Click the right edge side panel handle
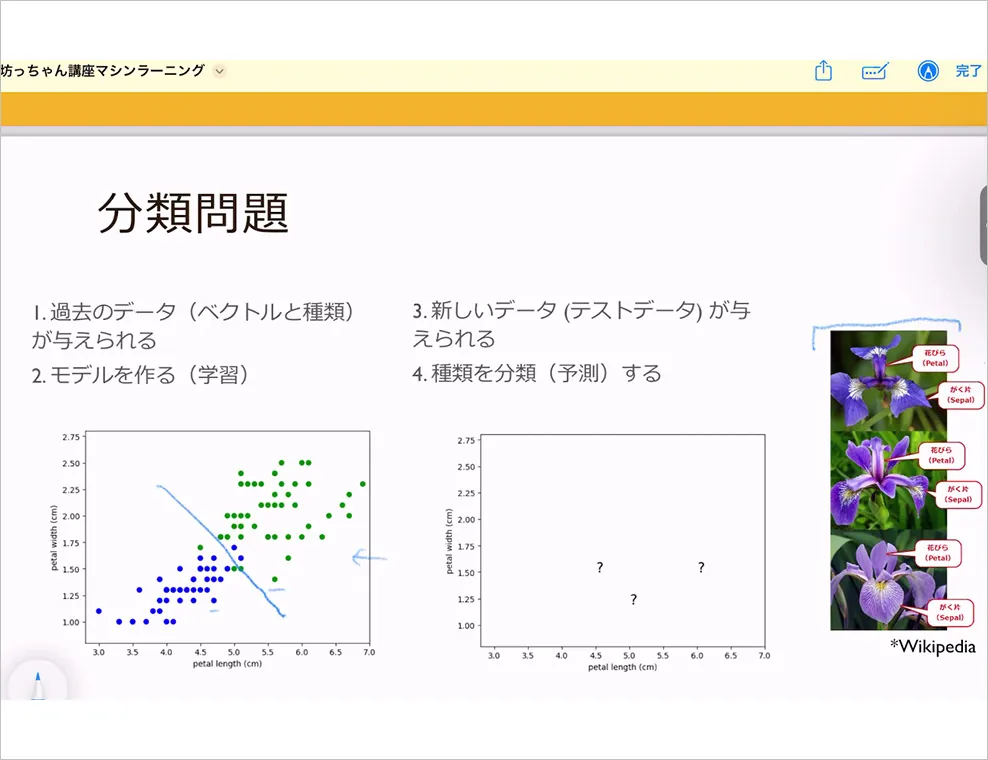 [984, 225]
